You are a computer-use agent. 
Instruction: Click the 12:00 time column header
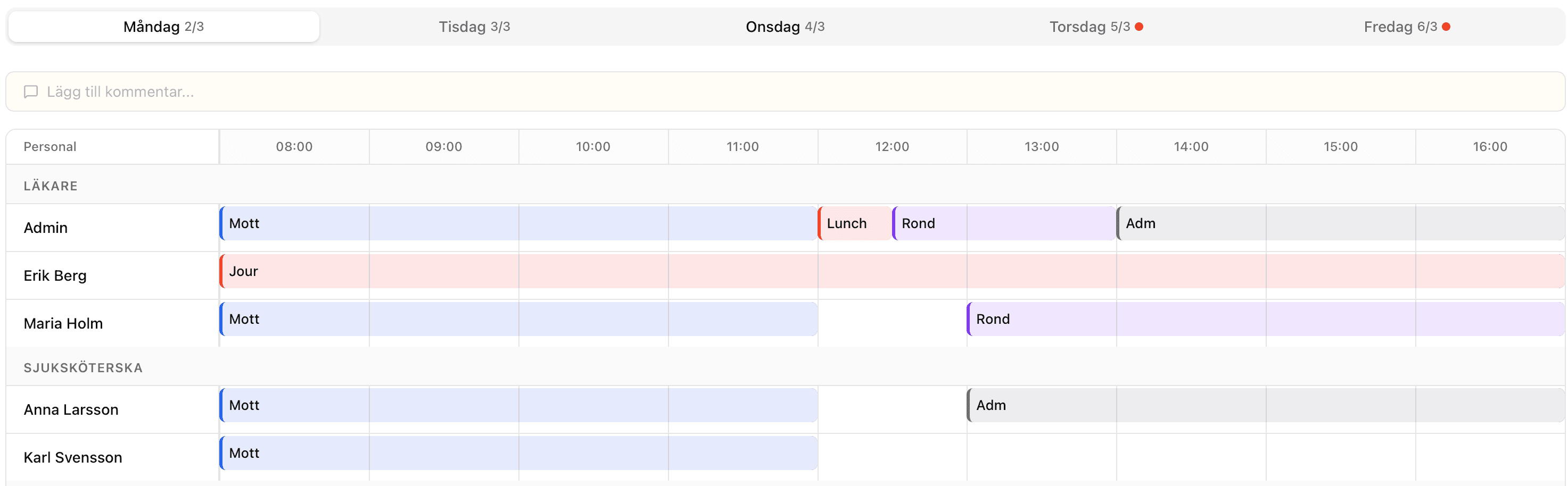(x=893, y=146)
